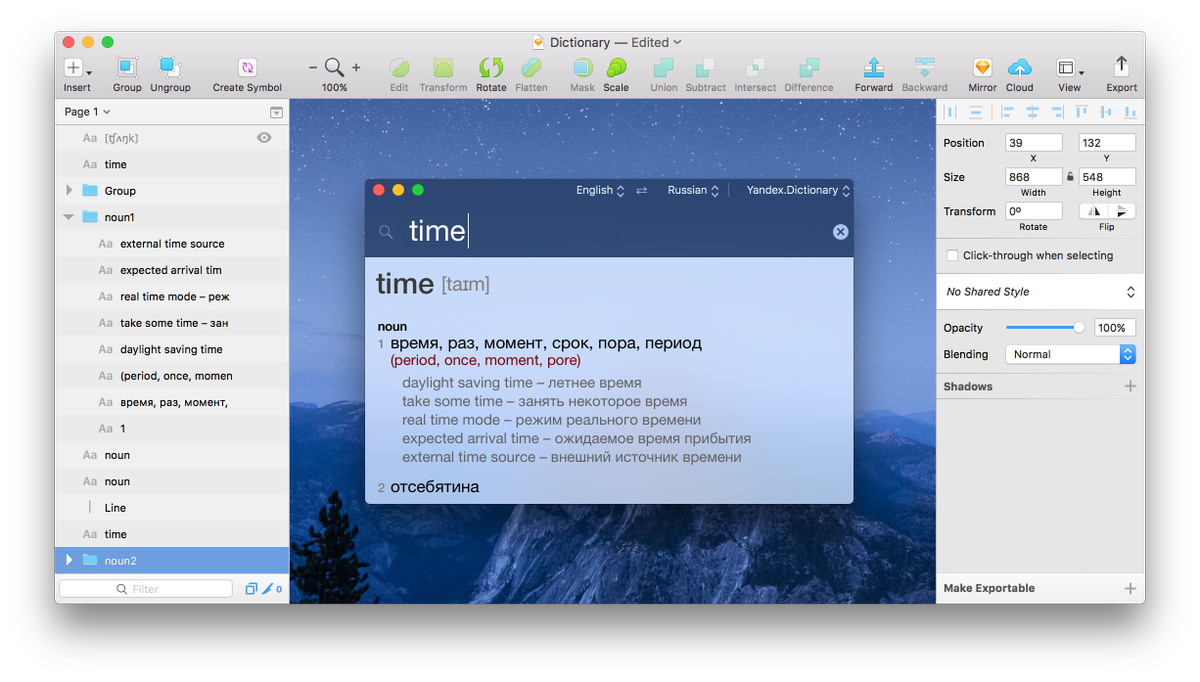Expand the noun2 folder

coord(69,560)
